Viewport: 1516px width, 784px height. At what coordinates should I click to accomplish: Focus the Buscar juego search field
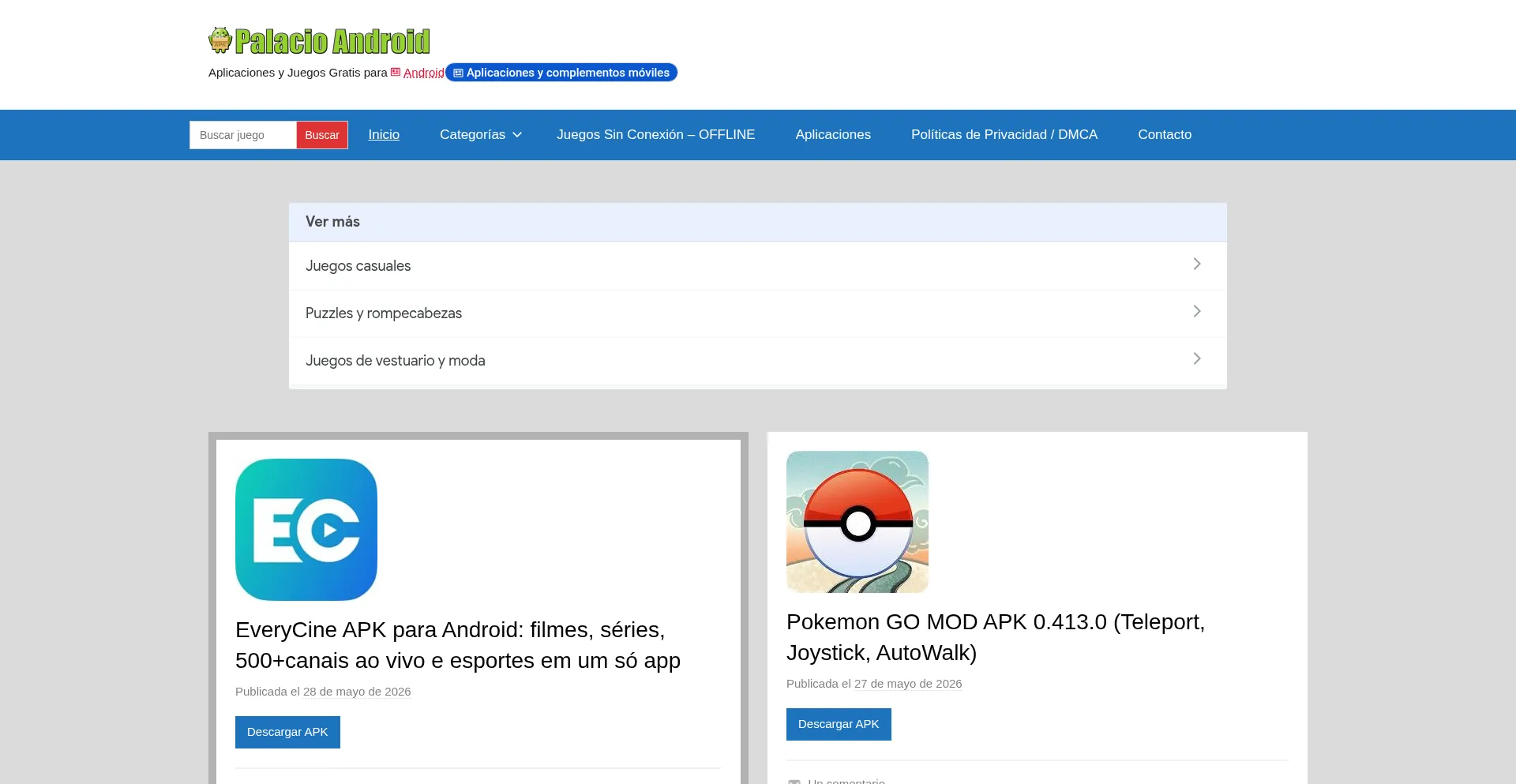pos(243,135)
